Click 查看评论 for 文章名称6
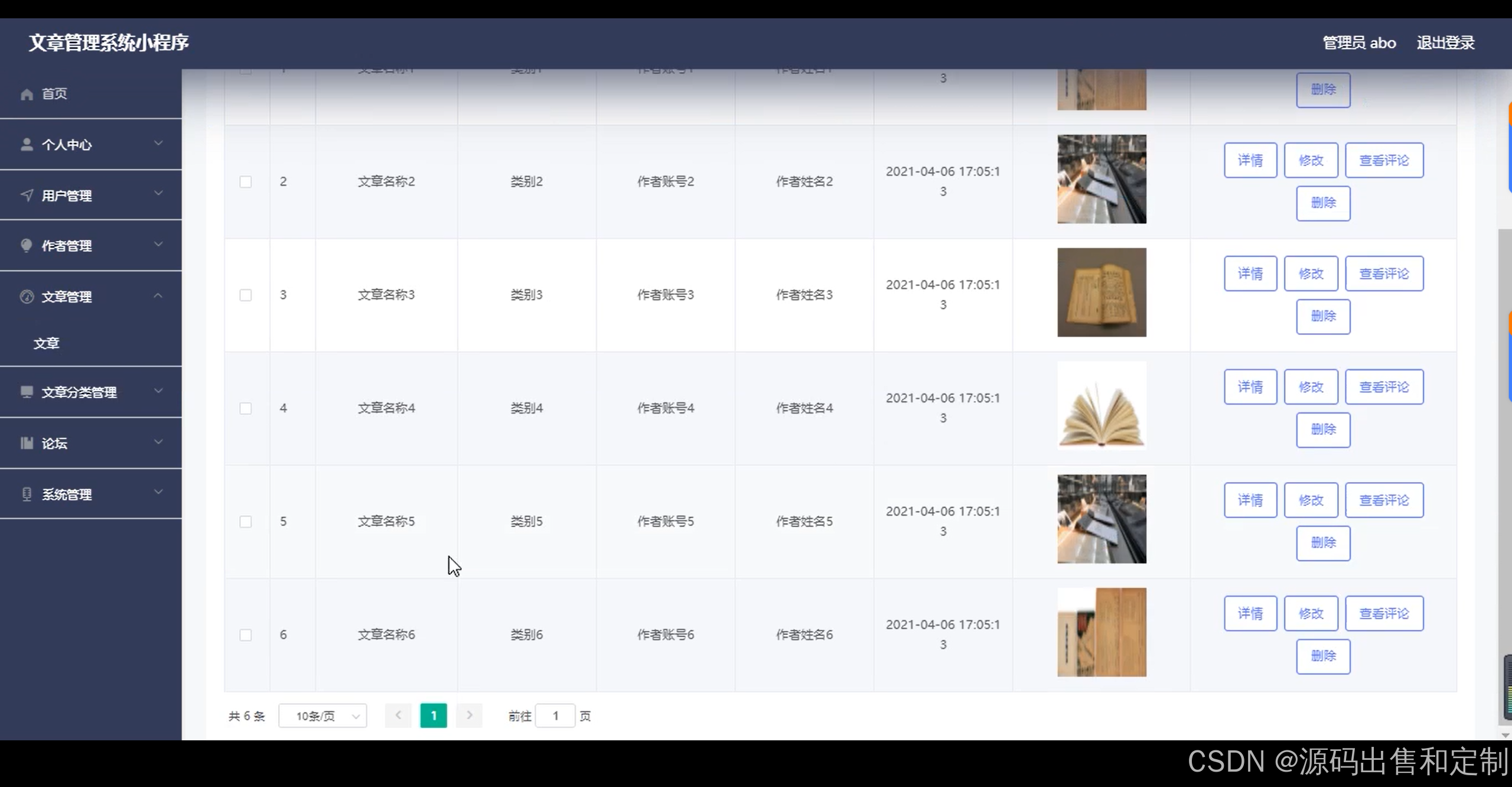1512x787 pixels. click(x=1384, y=614)
